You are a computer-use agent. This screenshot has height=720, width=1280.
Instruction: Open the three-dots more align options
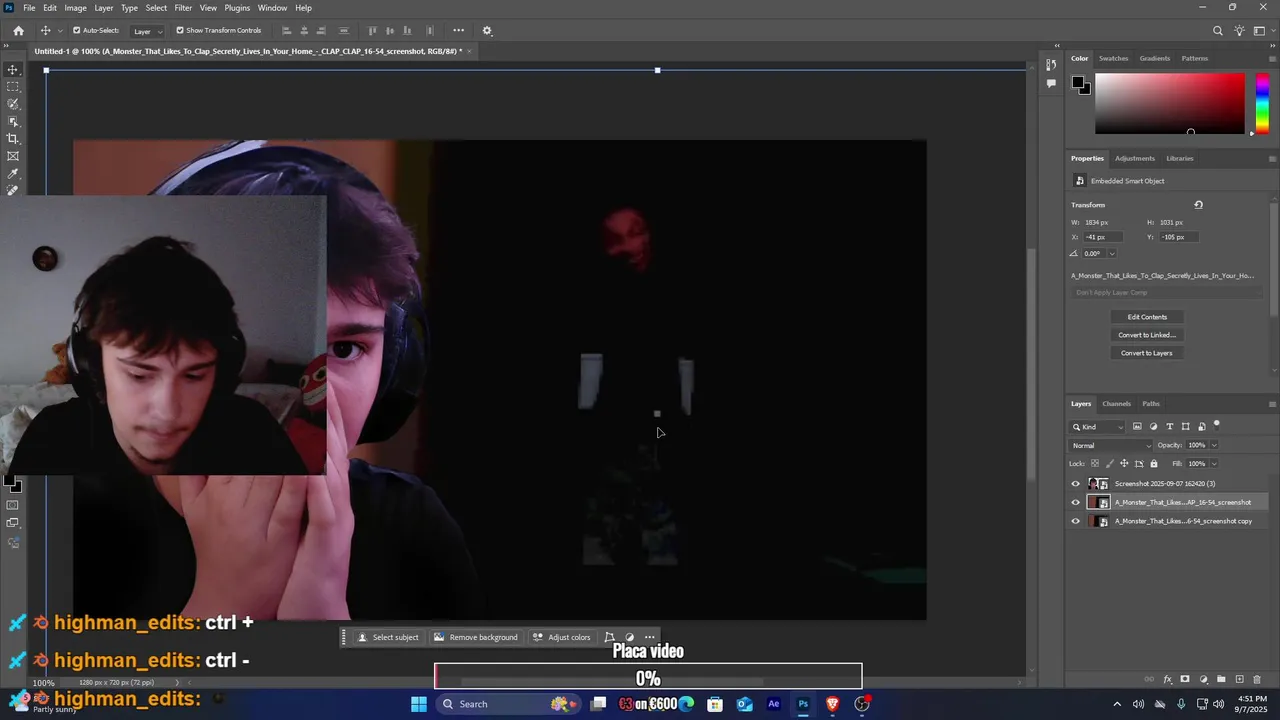(x=458, y=30)
